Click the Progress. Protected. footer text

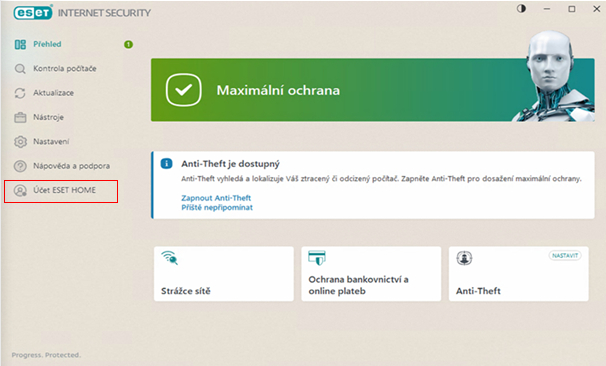click(x=46, y=355)
